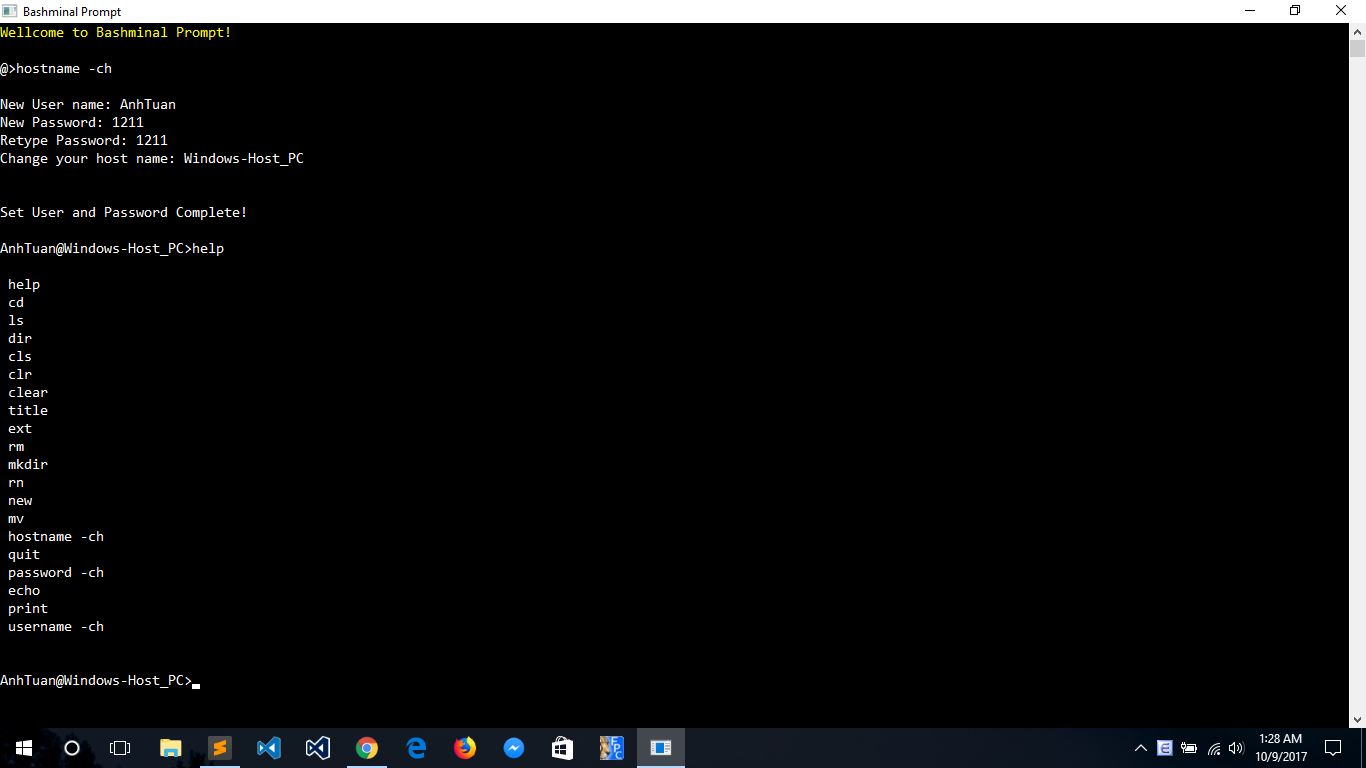Open Sublime Text from the taskbar
1366x768 pixels.
tap(220, 748)
